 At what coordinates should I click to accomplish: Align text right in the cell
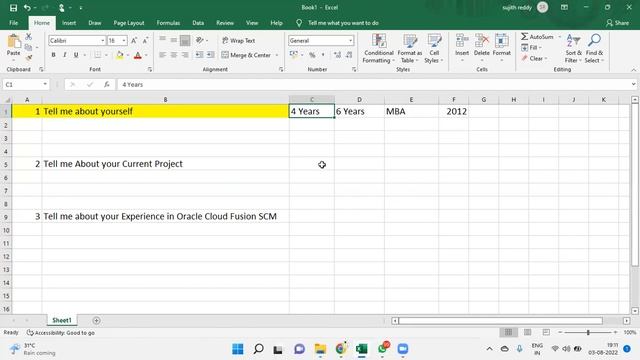click(185, 55)
